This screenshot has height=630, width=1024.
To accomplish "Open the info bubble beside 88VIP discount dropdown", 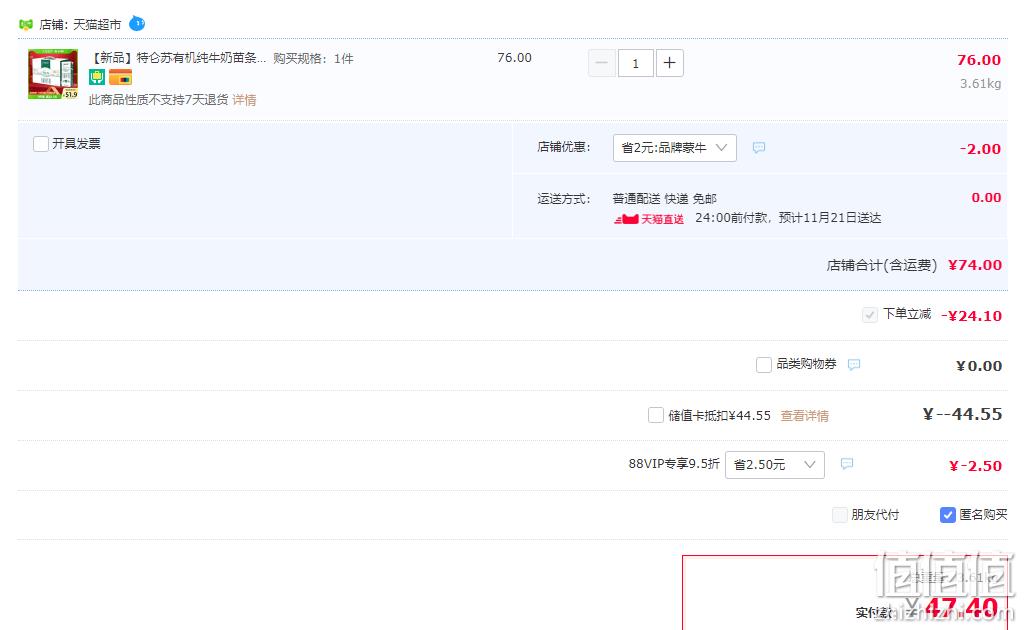I will click(x=847, y=464).
